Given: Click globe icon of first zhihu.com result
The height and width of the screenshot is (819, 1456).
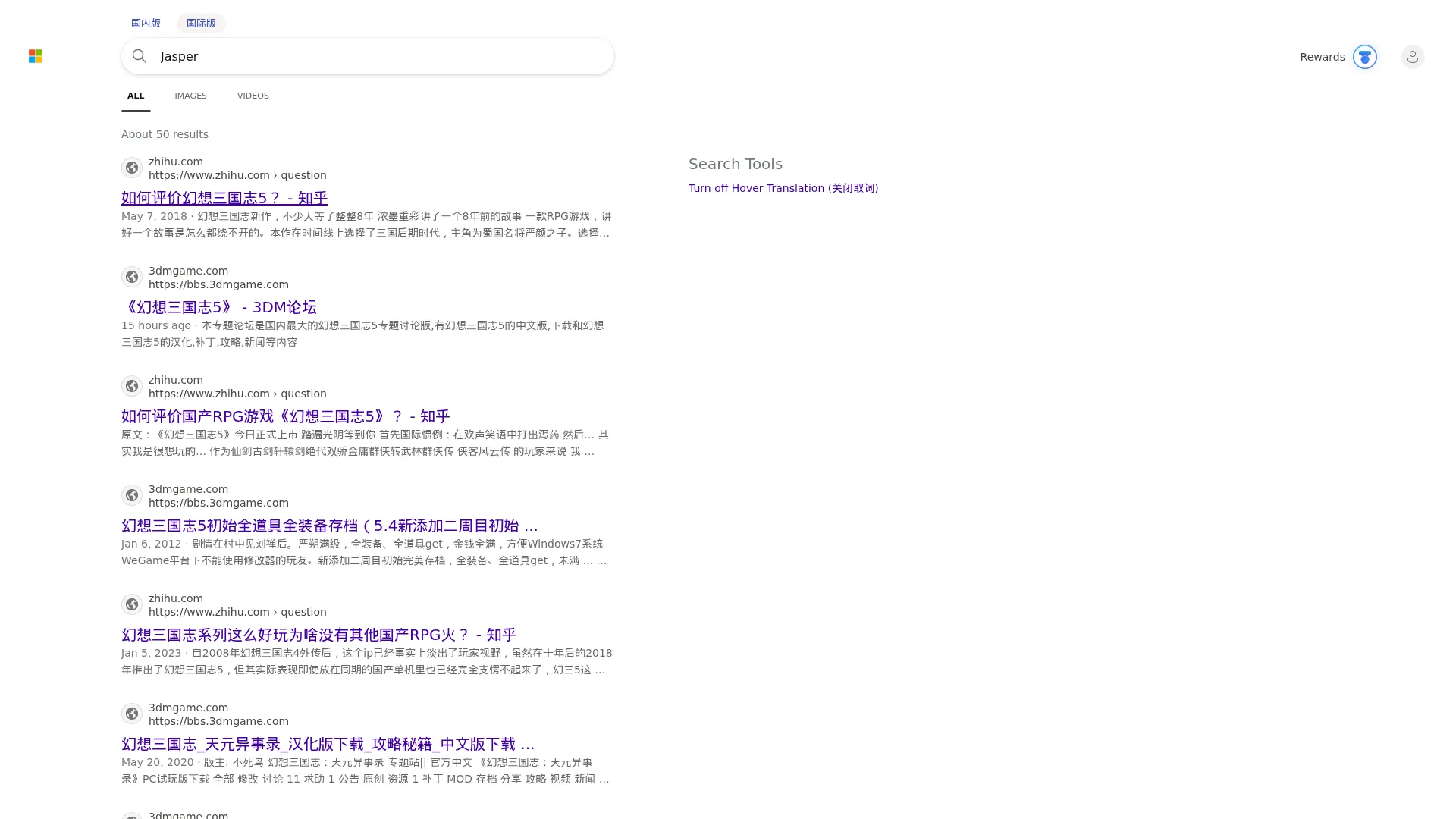Looking at the screenshot, I should (x=132, y=168).
